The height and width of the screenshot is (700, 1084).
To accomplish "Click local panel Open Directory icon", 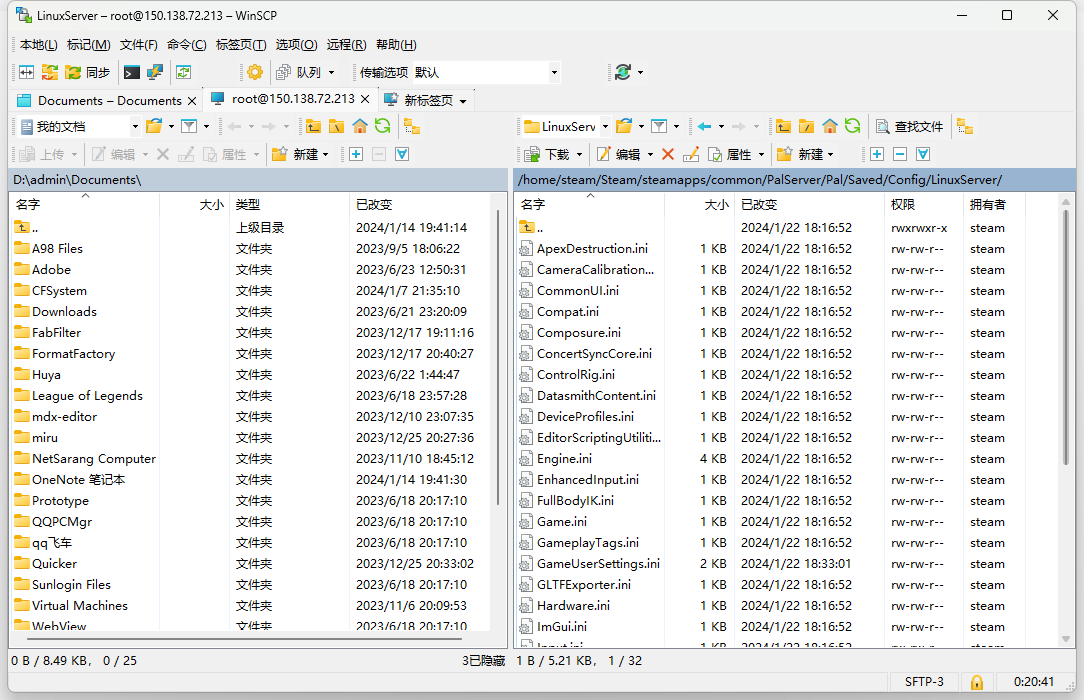I will [x=154, y=126].
